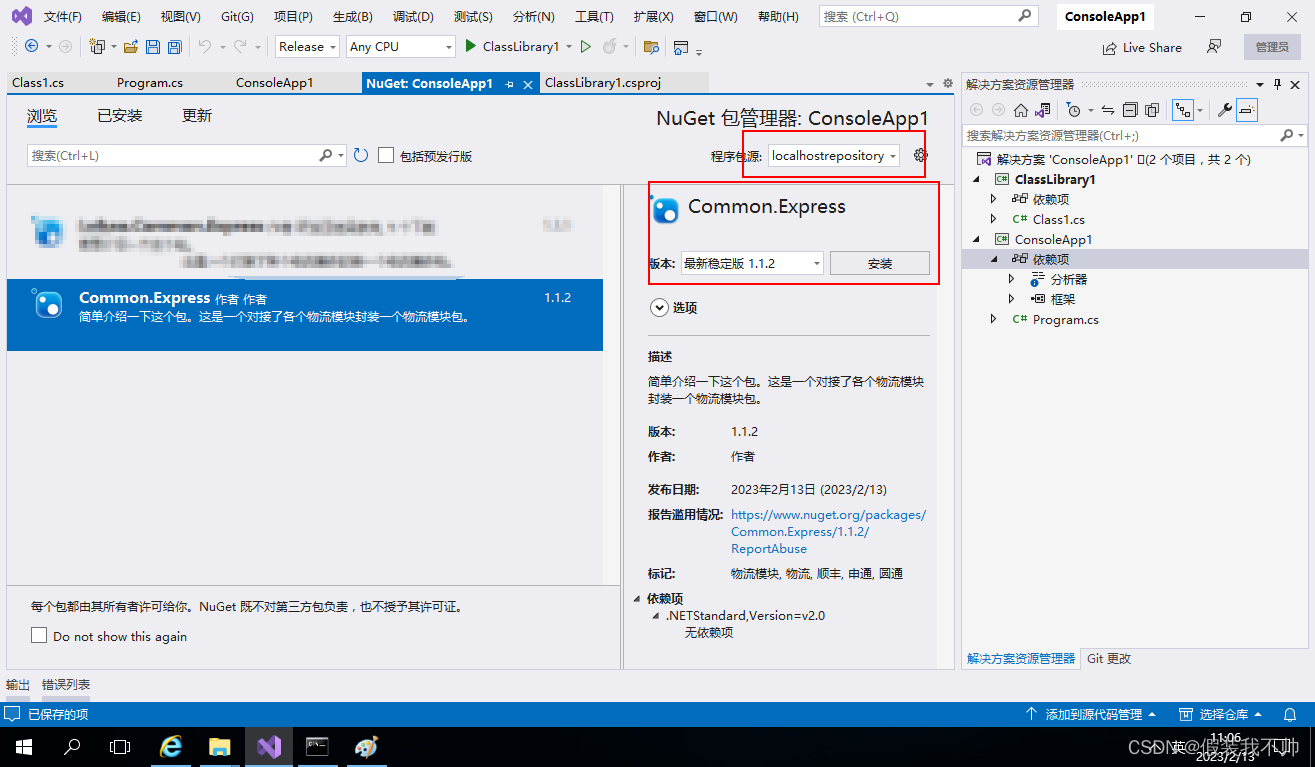Toggle nested view mode in Solution Explorer
This screenshot has height=767, width=1315.
coord(1182,110)
